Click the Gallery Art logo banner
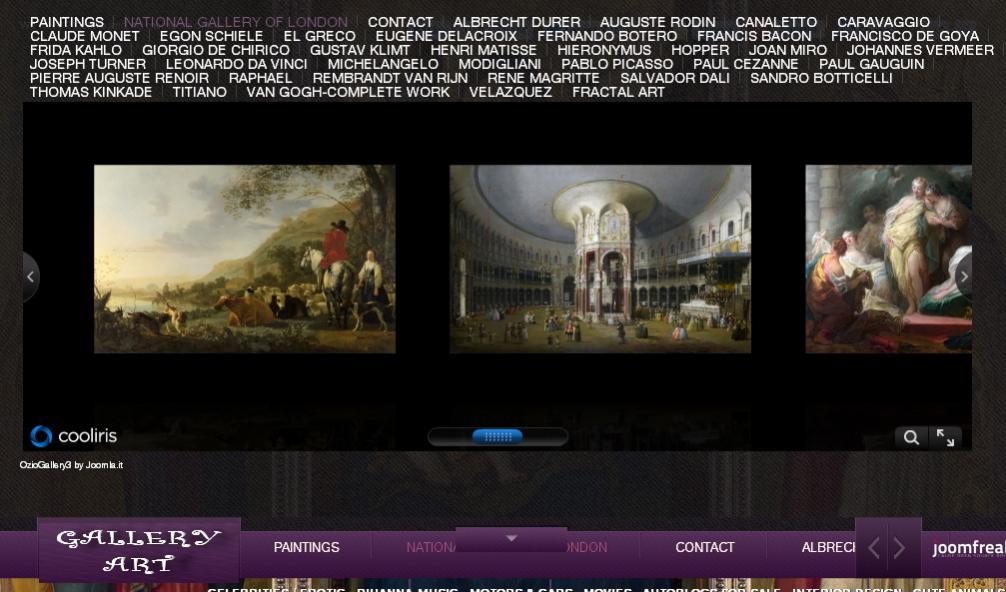Viewport: 1006px width, 592px height. tap(139, 550)
